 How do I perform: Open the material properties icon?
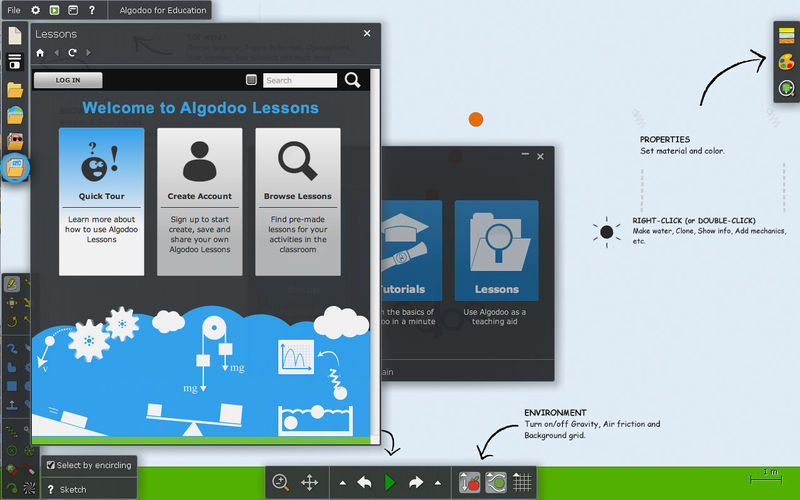point(786,35)
